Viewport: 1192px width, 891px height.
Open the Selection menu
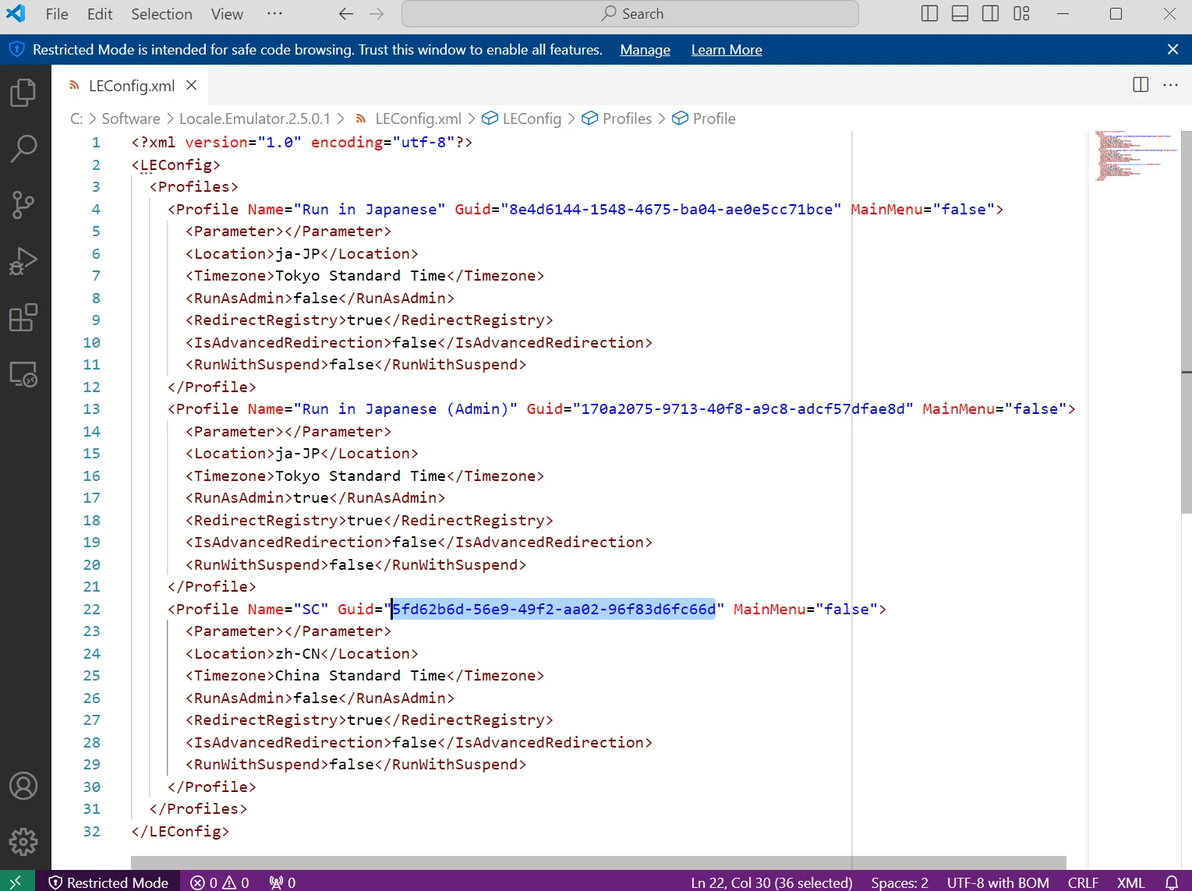point(161,14)
